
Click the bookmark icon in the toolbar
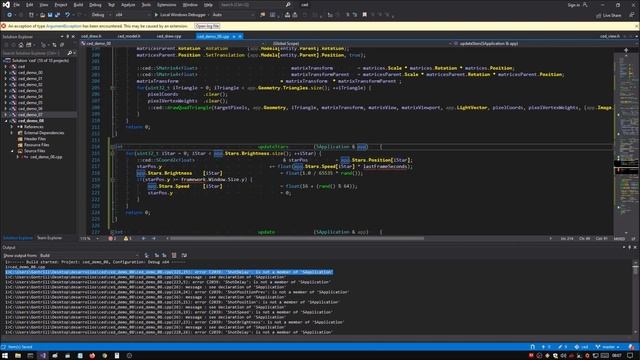[364, 15]
